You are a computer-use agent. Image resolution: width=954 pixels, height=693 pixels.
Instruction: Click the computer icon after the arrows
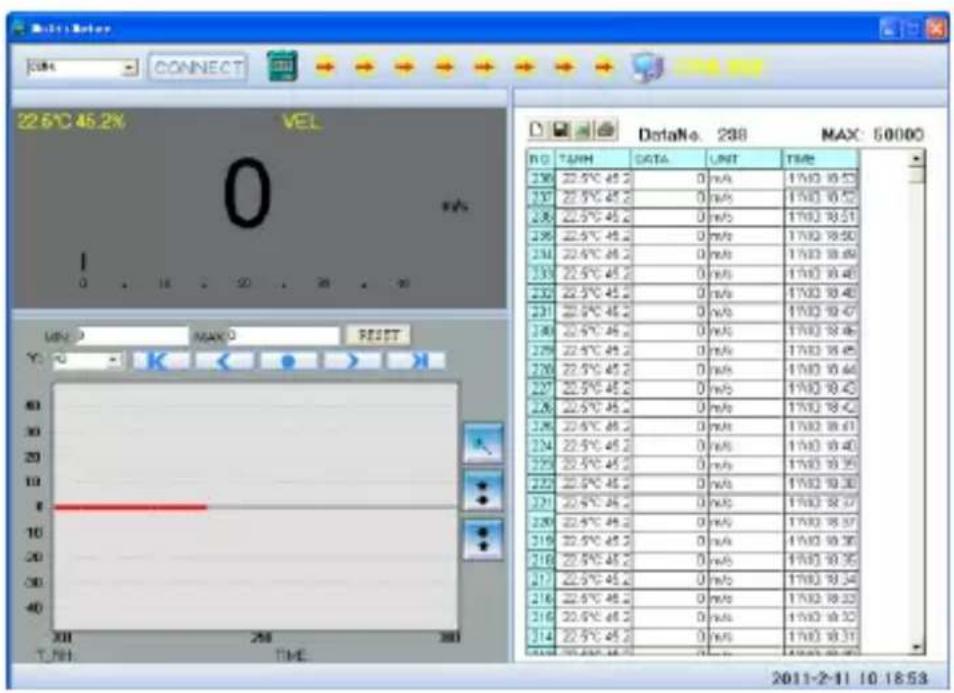click(648, 67)
